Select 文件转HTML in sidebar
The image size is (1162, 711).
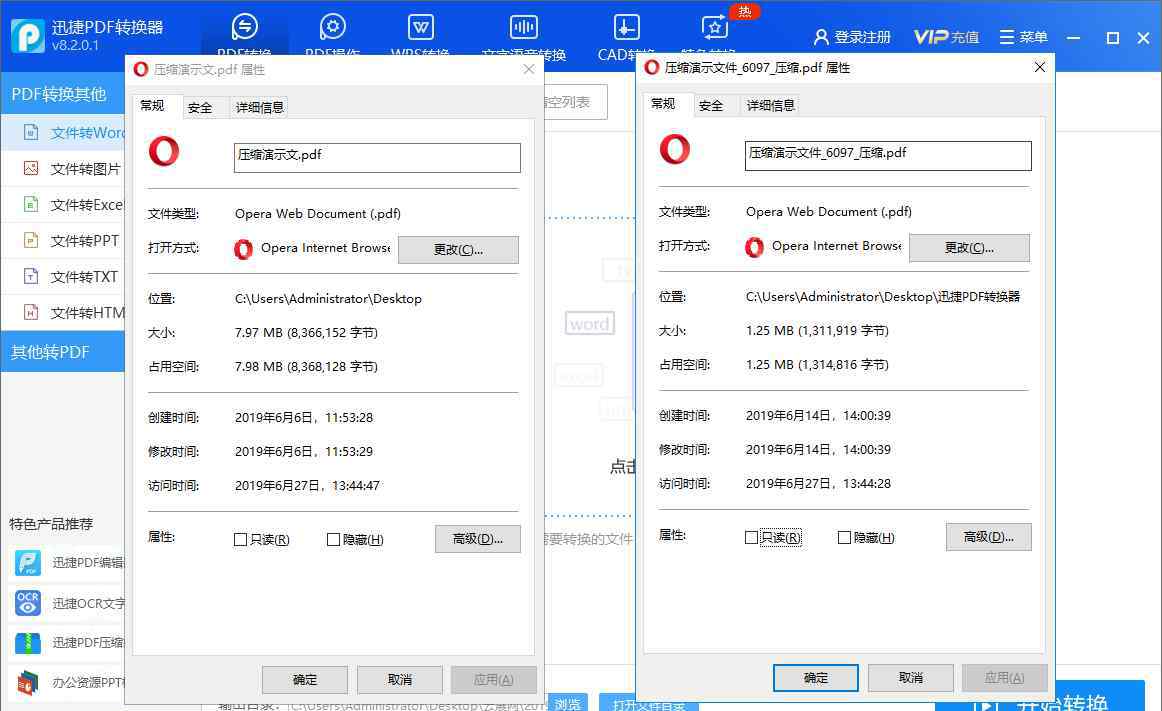[x=63, y=313]
